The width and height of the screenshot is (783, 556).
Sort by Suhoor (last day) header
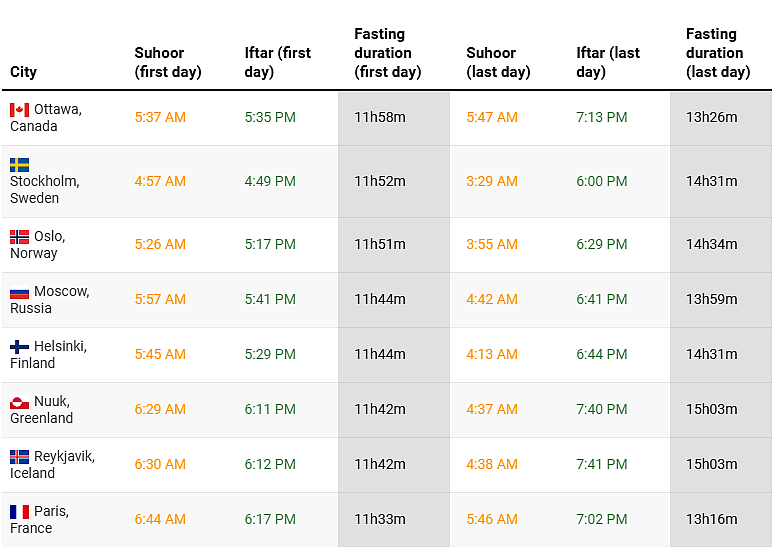click(x=500, y=62)
